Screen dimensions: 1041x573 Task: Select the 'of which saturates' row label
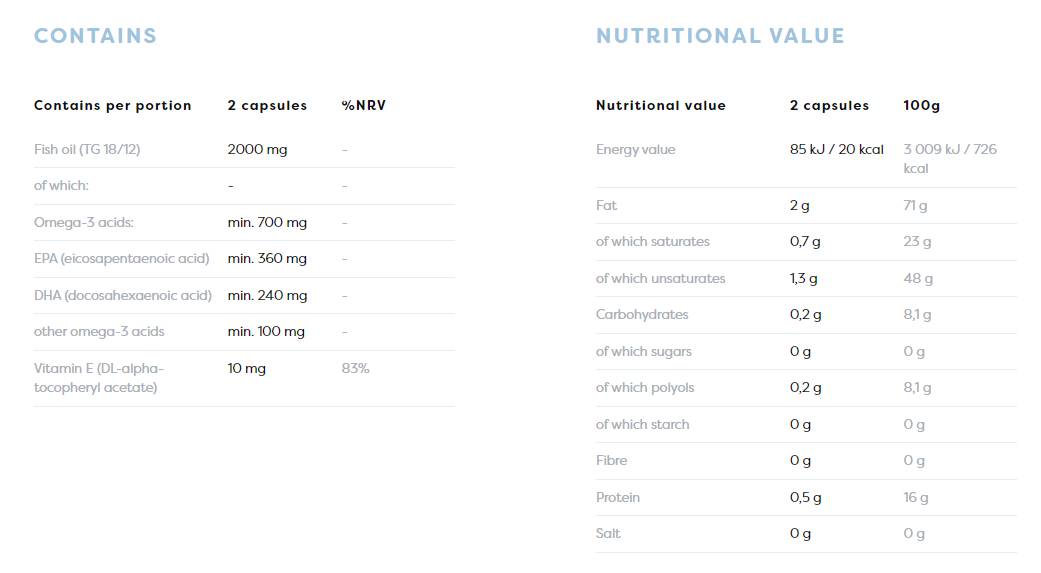(x=652, y=241)
